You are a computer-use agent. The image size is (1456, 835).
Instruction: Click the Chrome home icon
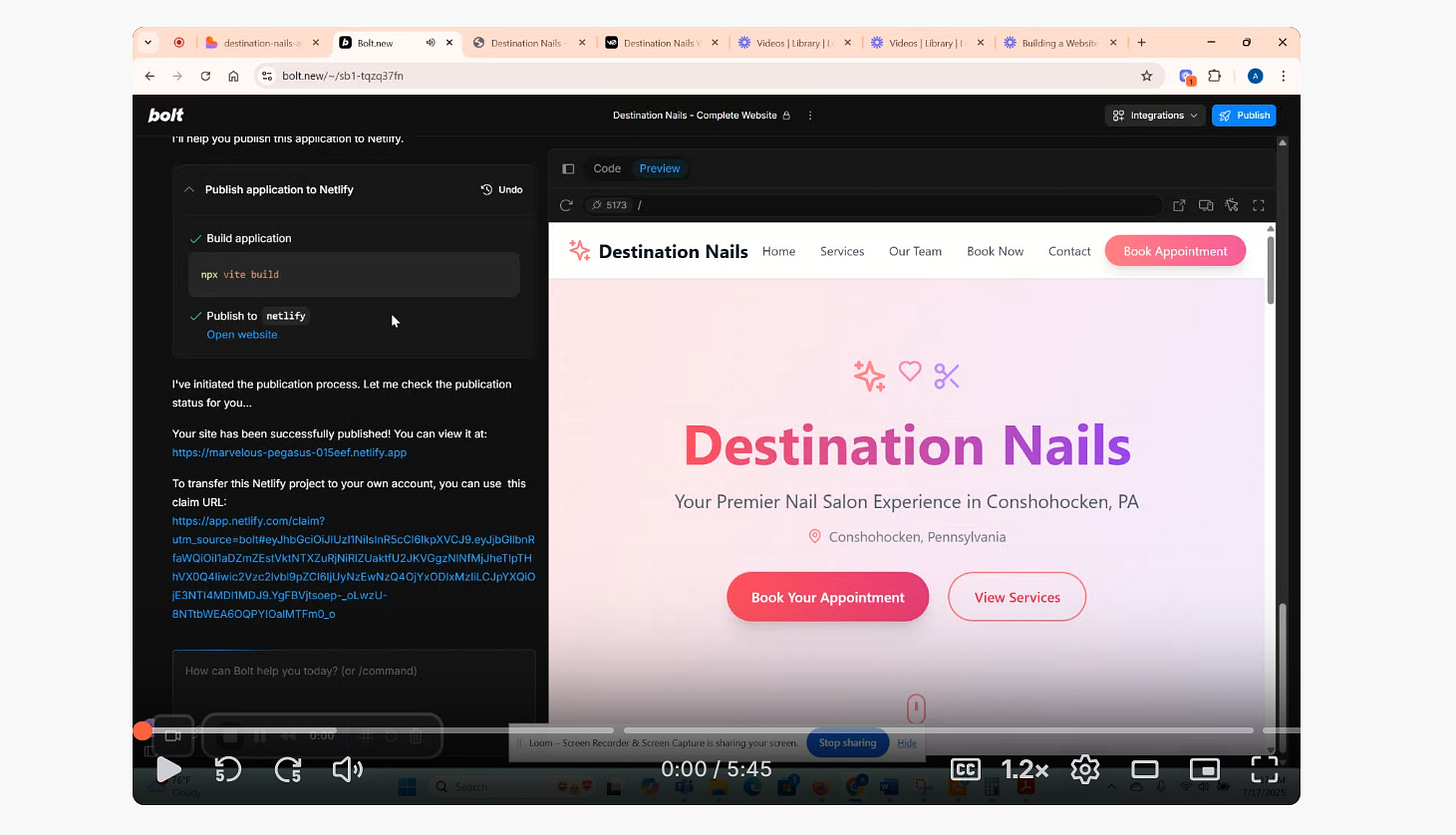(233, 76)
